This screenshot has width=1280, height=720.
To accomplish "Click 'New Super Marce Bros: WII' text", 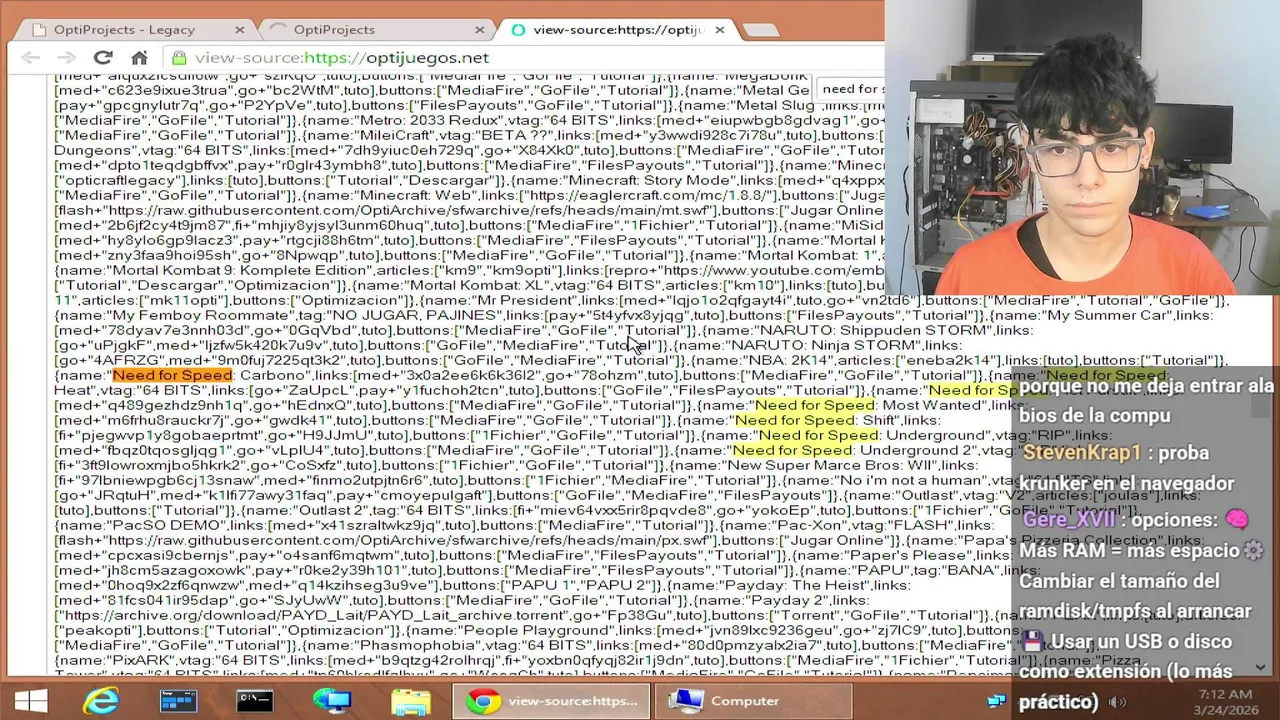I will [829, 465].
